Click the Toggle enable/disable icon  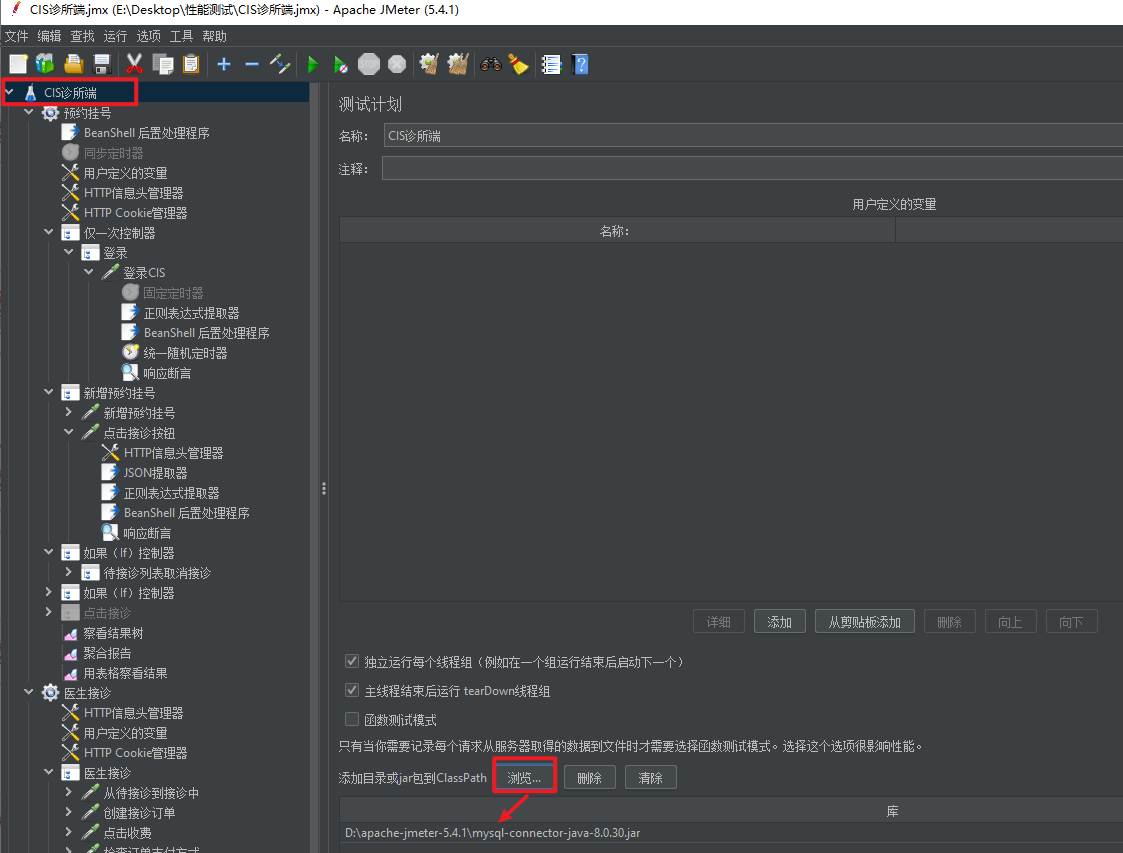(x=279, y=64)
